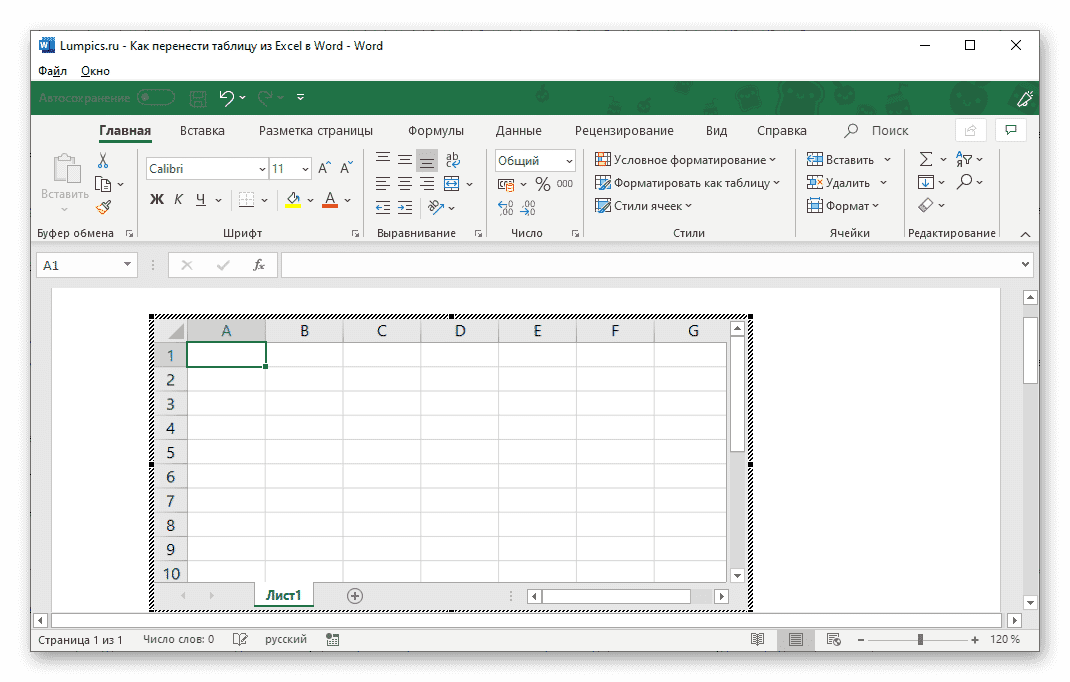Click the Percent style icon
This screenshot has height=682, width=1070.
pyautogui.click(x=543, y=184)
